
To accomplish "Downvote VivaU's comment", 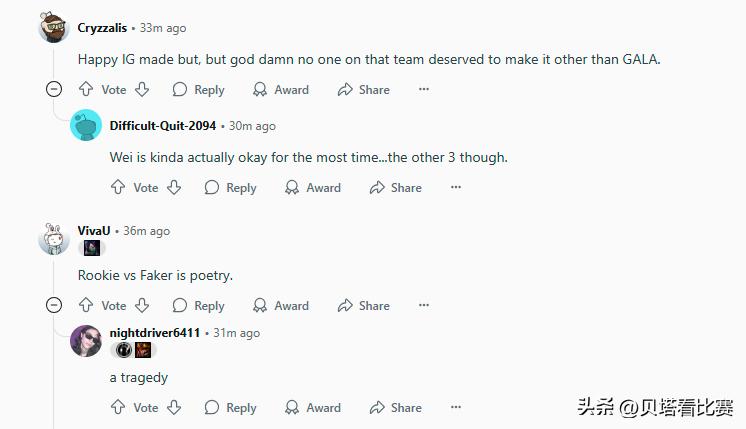I will click(142, 305).
